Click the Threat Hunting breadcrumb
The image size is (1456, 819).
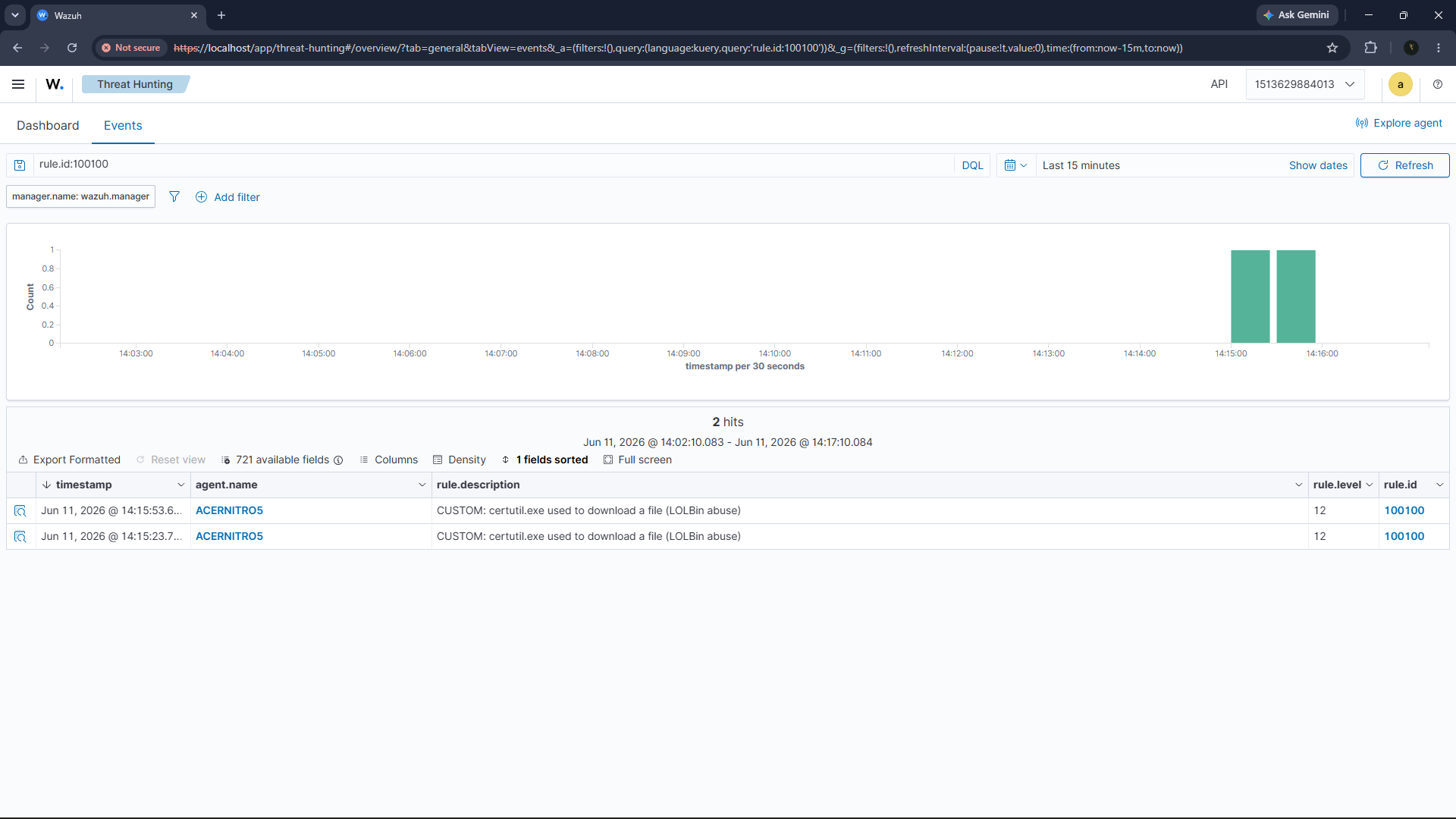coord(135,84)
